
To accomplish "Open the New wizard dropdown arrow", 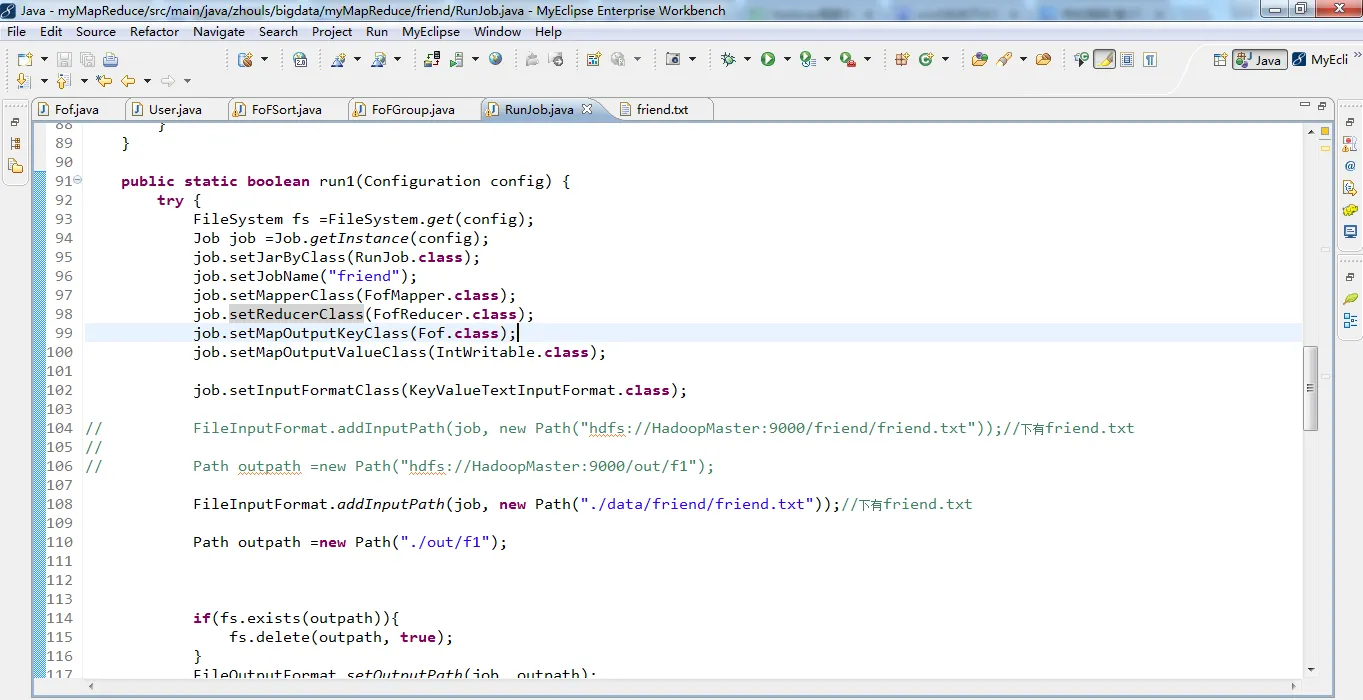I will 44,59.
